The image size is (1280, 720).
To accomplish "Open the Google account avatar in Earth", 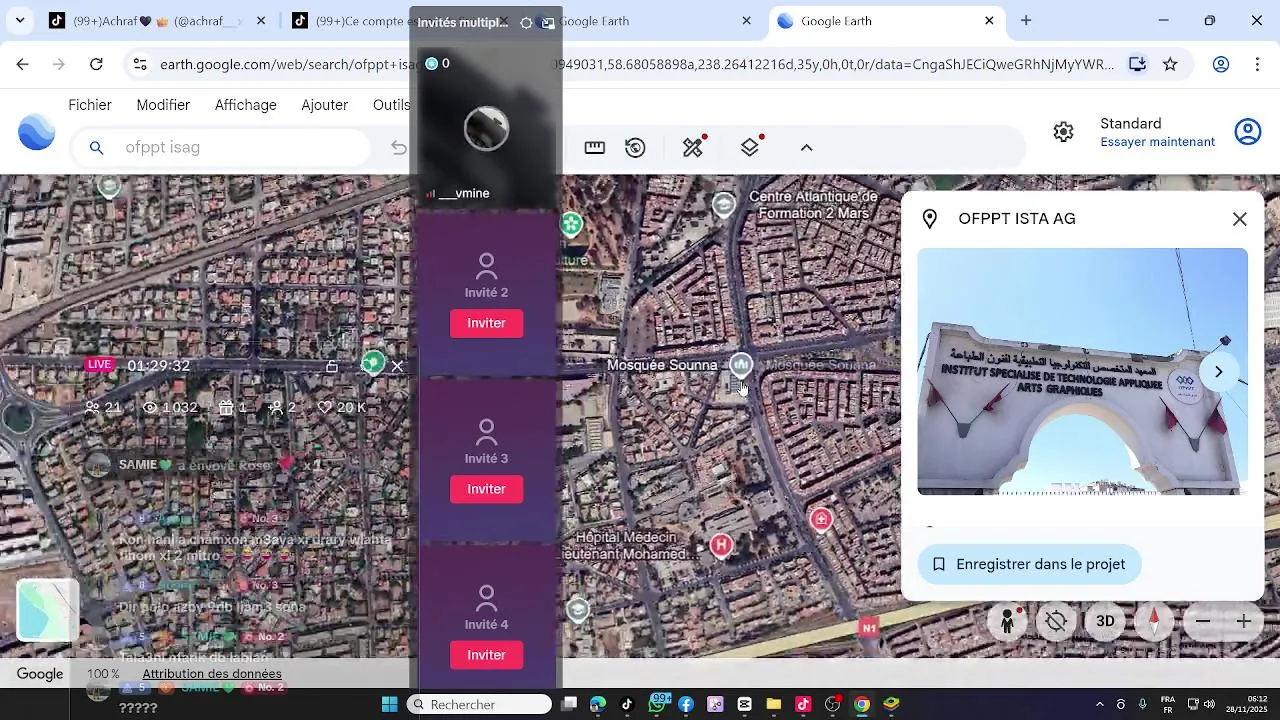I will [1248, 132].
